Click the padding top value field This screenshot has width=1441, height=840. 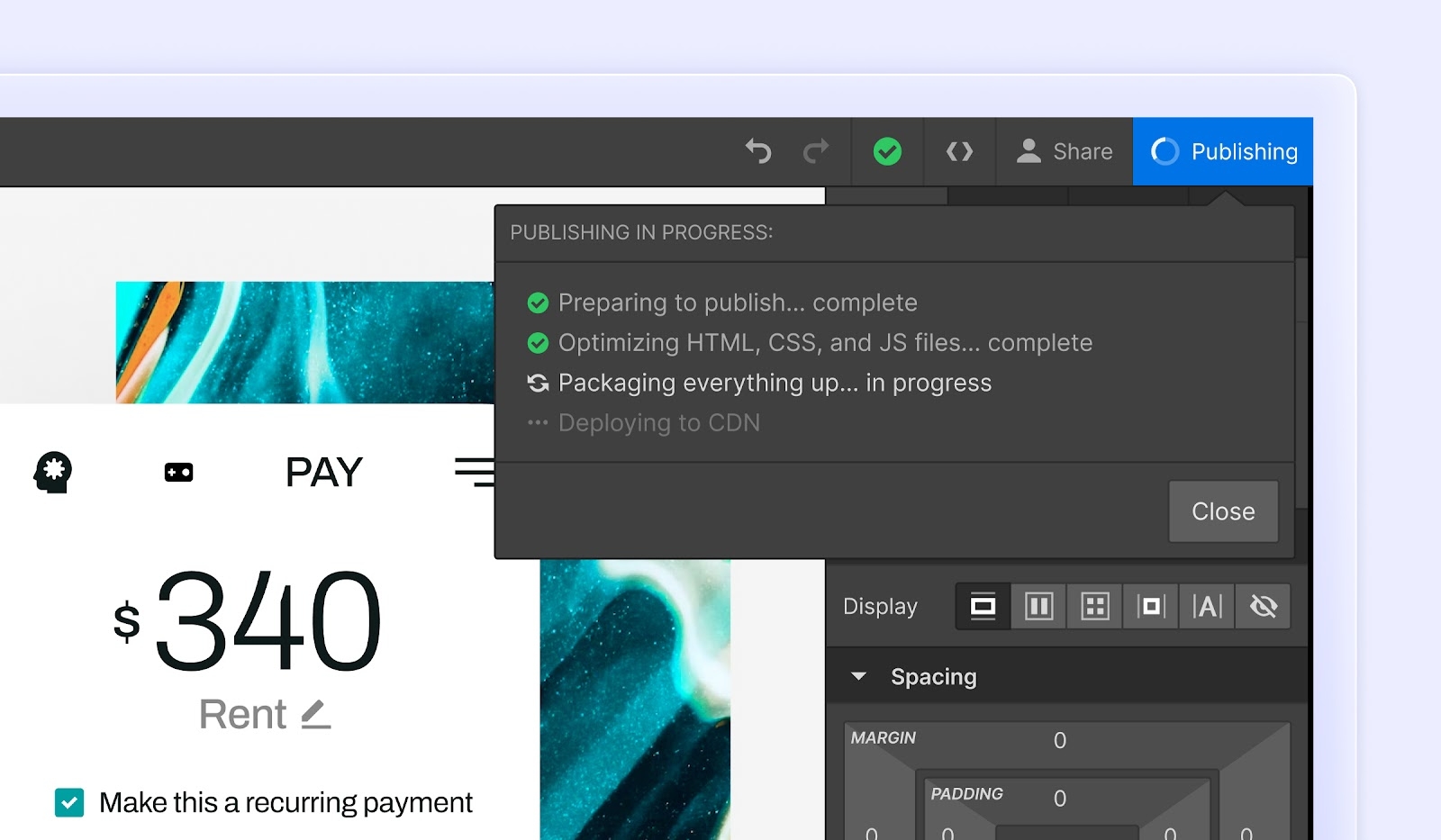pos(1060,799)
